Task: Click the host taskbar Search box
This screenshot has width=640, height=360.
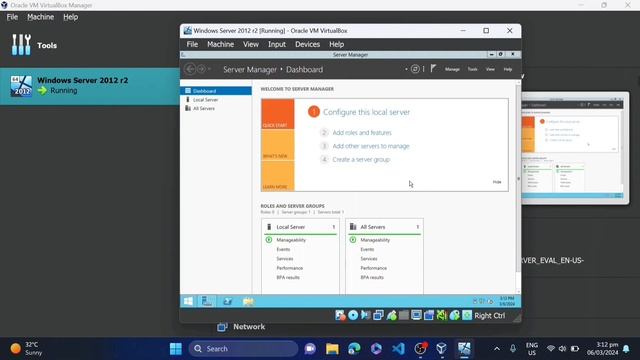Action: tap(243, 349)
